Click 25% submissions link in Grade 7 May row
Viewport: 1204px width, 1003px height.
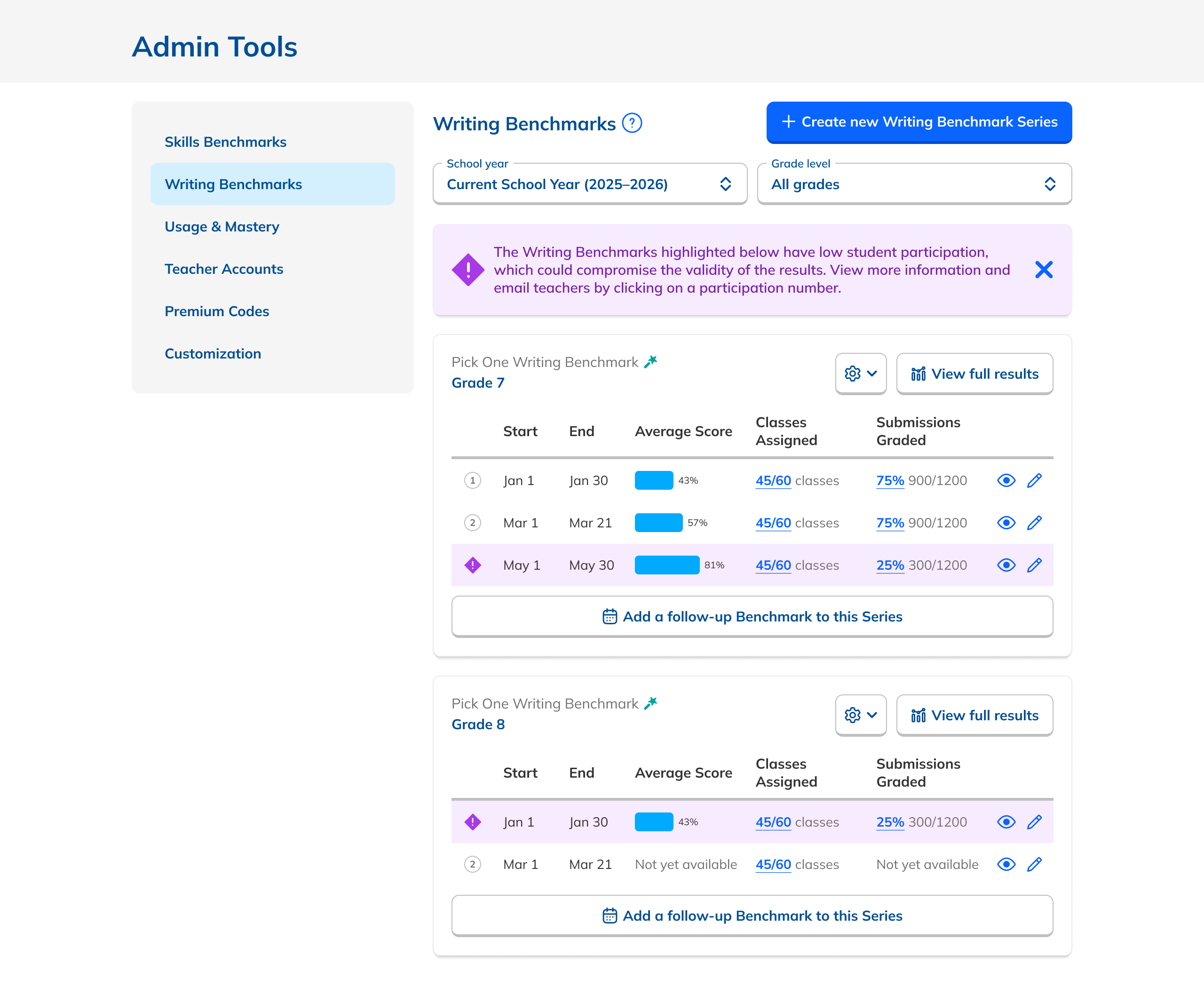click(890, 565)
